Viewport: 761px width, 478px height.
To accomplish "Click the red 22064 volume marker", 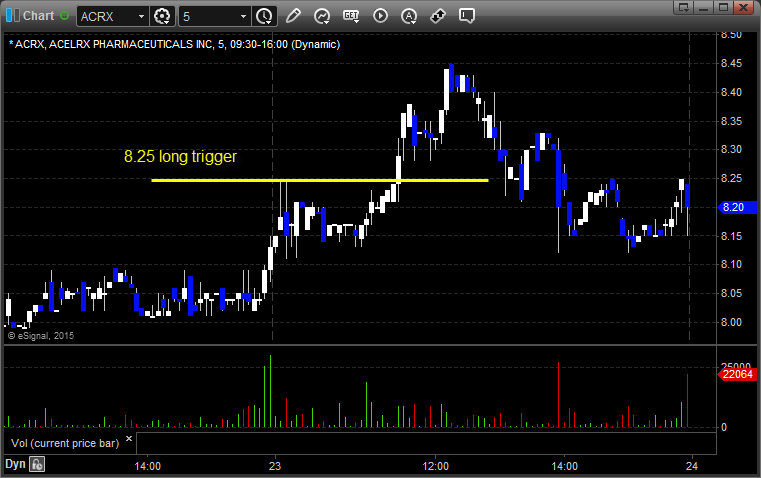I will pyautogui.click(x=737, y=374).
